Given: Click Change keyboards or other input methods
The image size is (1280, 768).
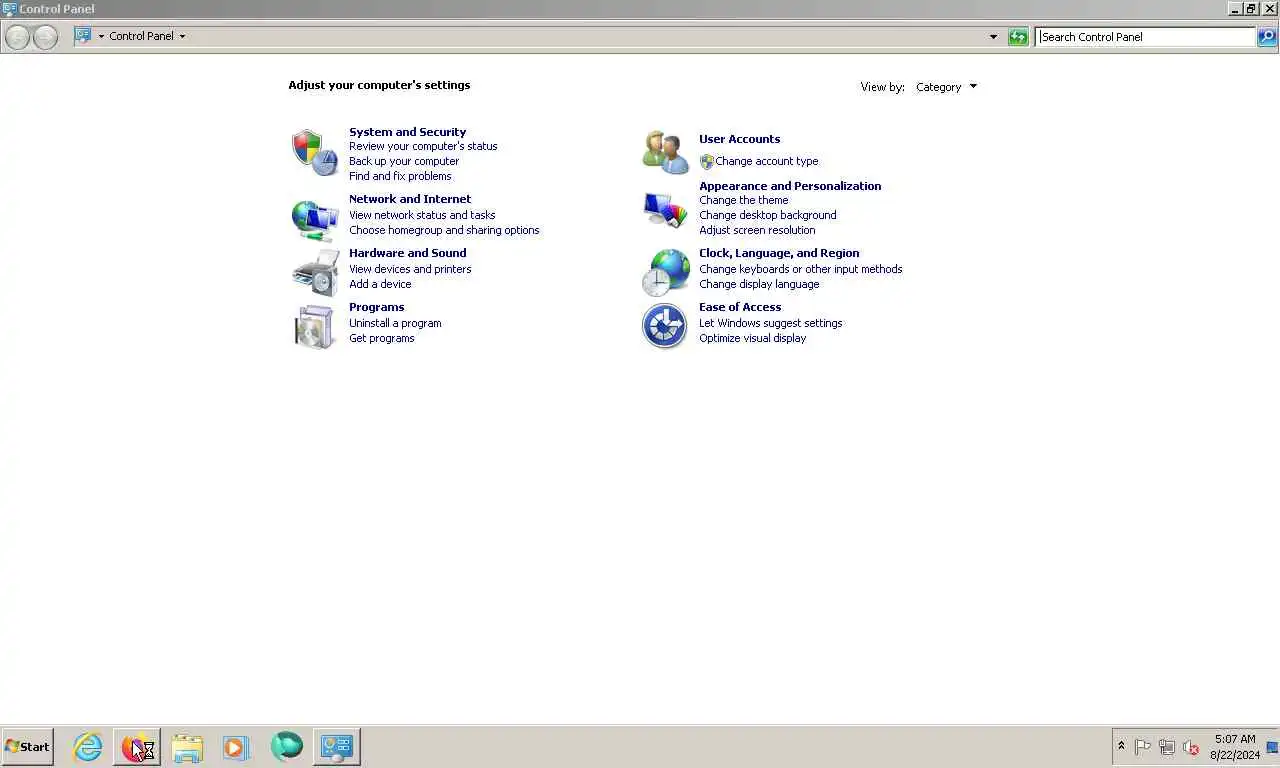Looking at the screenshot, I should point(800,269).
